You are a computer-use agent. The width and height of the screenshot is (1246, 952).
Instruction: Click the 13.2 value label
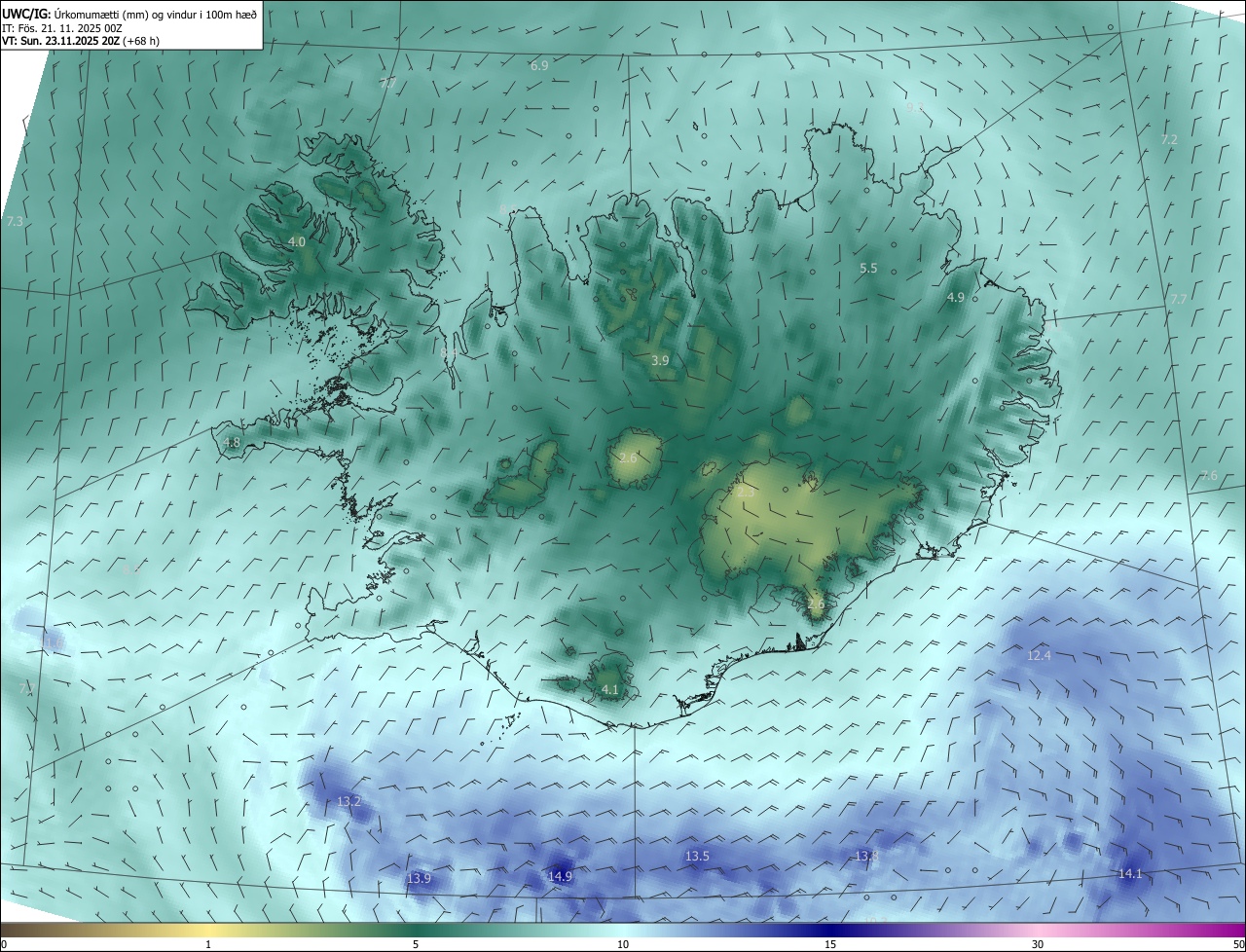348,802
